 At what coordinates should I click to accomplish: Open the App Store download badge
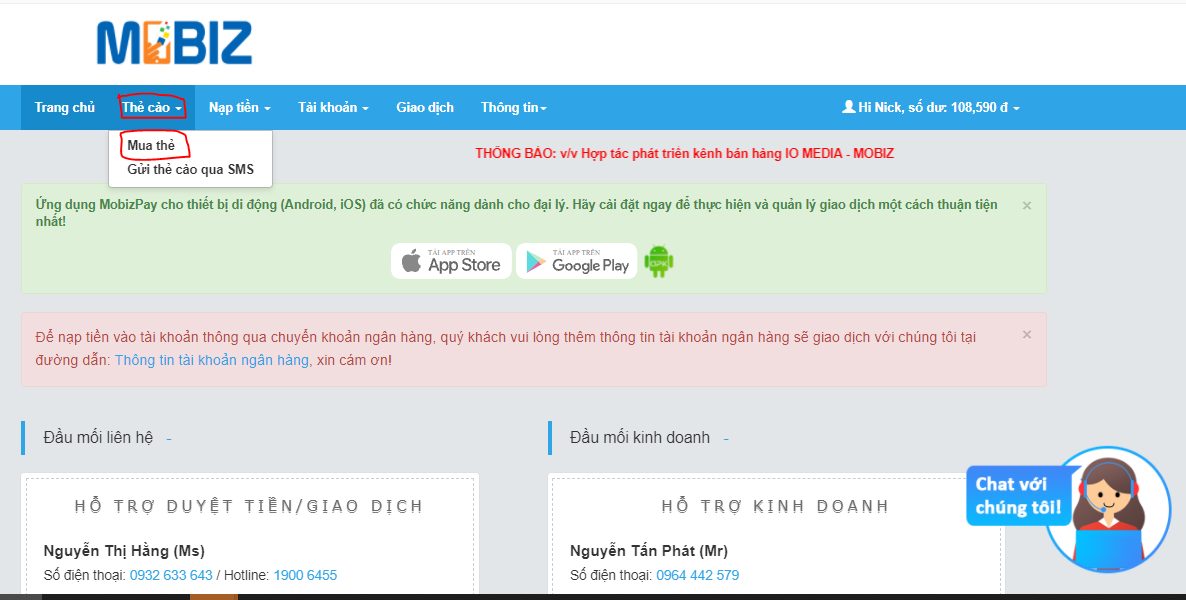[x=451, y=261]
